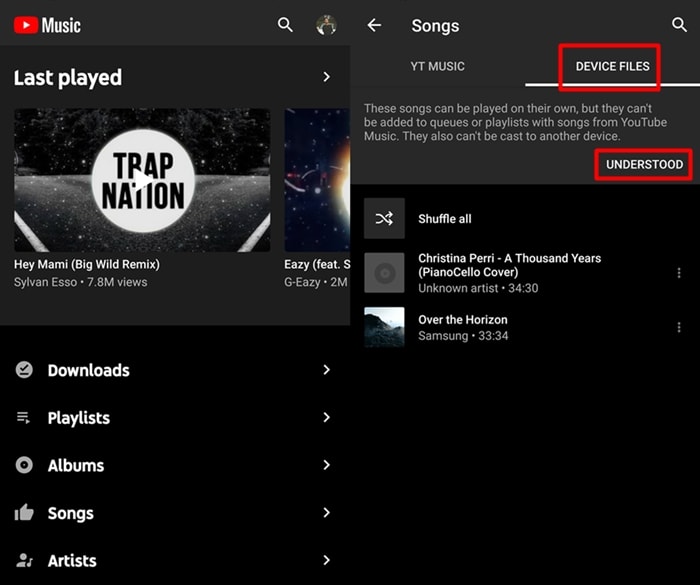Click the Songs page title
The image size is (700, 585).
(435, 26)
